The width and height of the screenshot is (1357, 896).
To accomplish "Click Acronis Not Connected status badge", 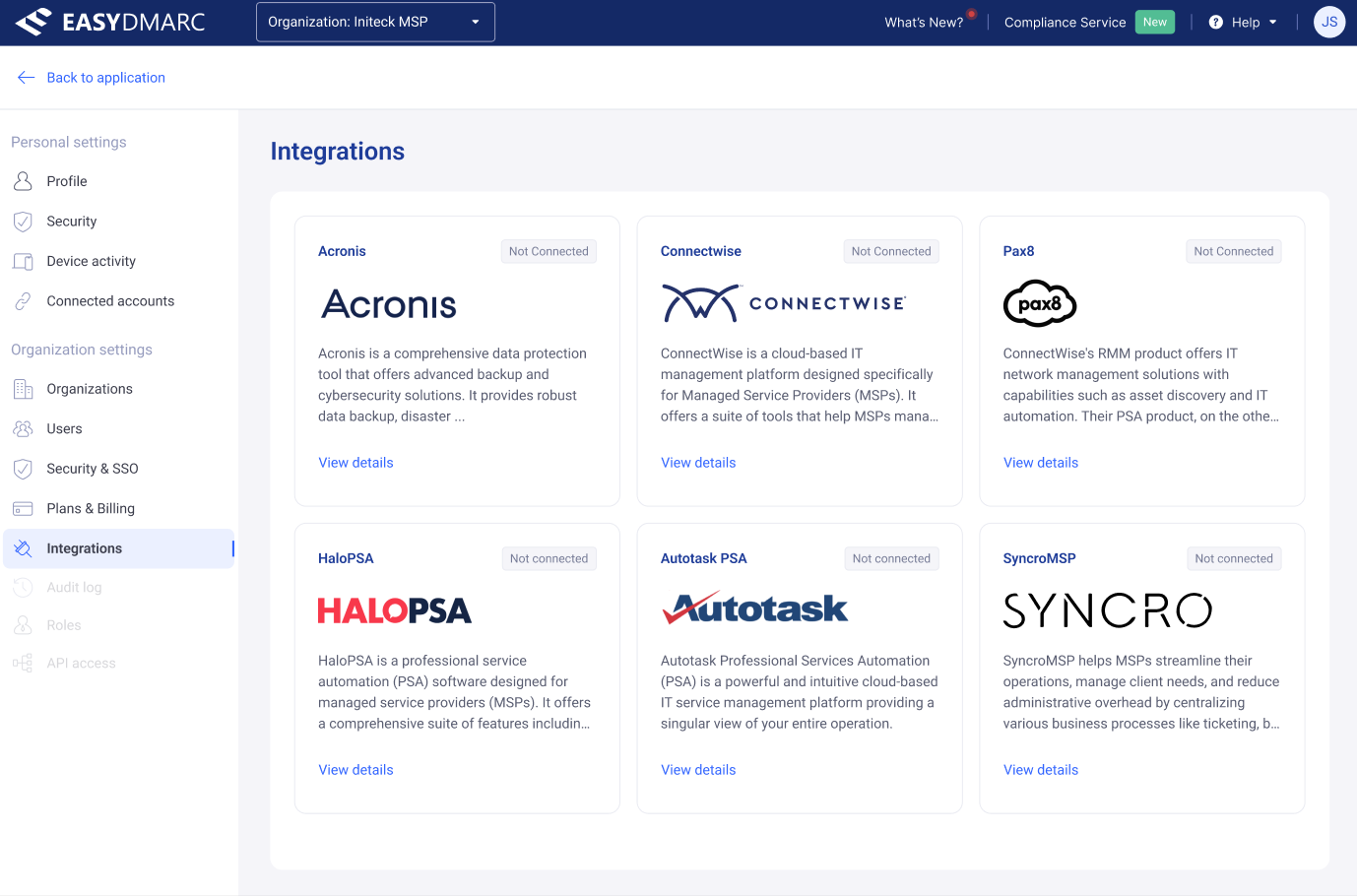I will coord(549,251).
